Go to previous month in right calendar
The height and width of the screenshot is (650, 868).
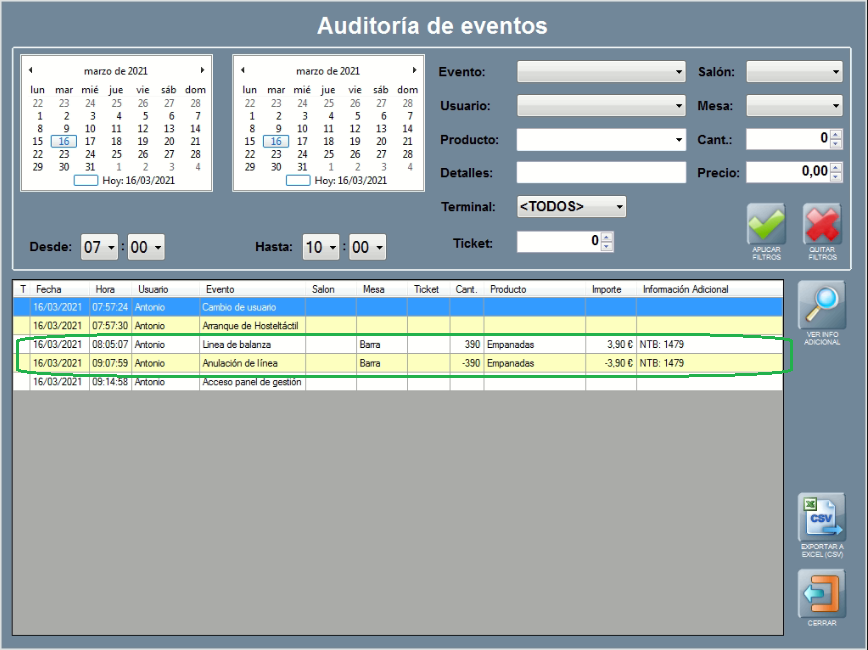click(243, 70)
